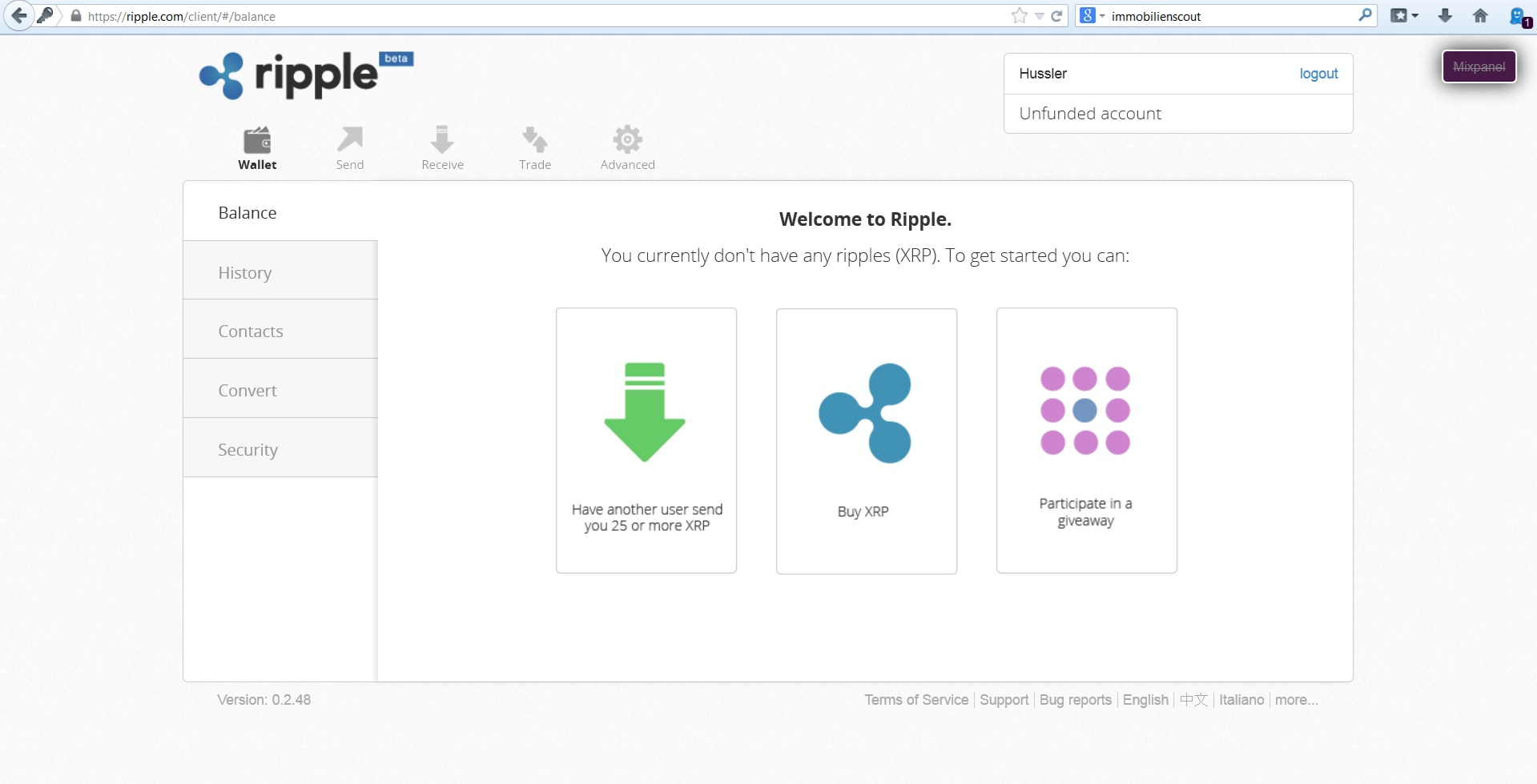Image resolution: width=1537 pixels, height=784 pixels.
Task: Switch language to English
Action: click(1145, 700)
